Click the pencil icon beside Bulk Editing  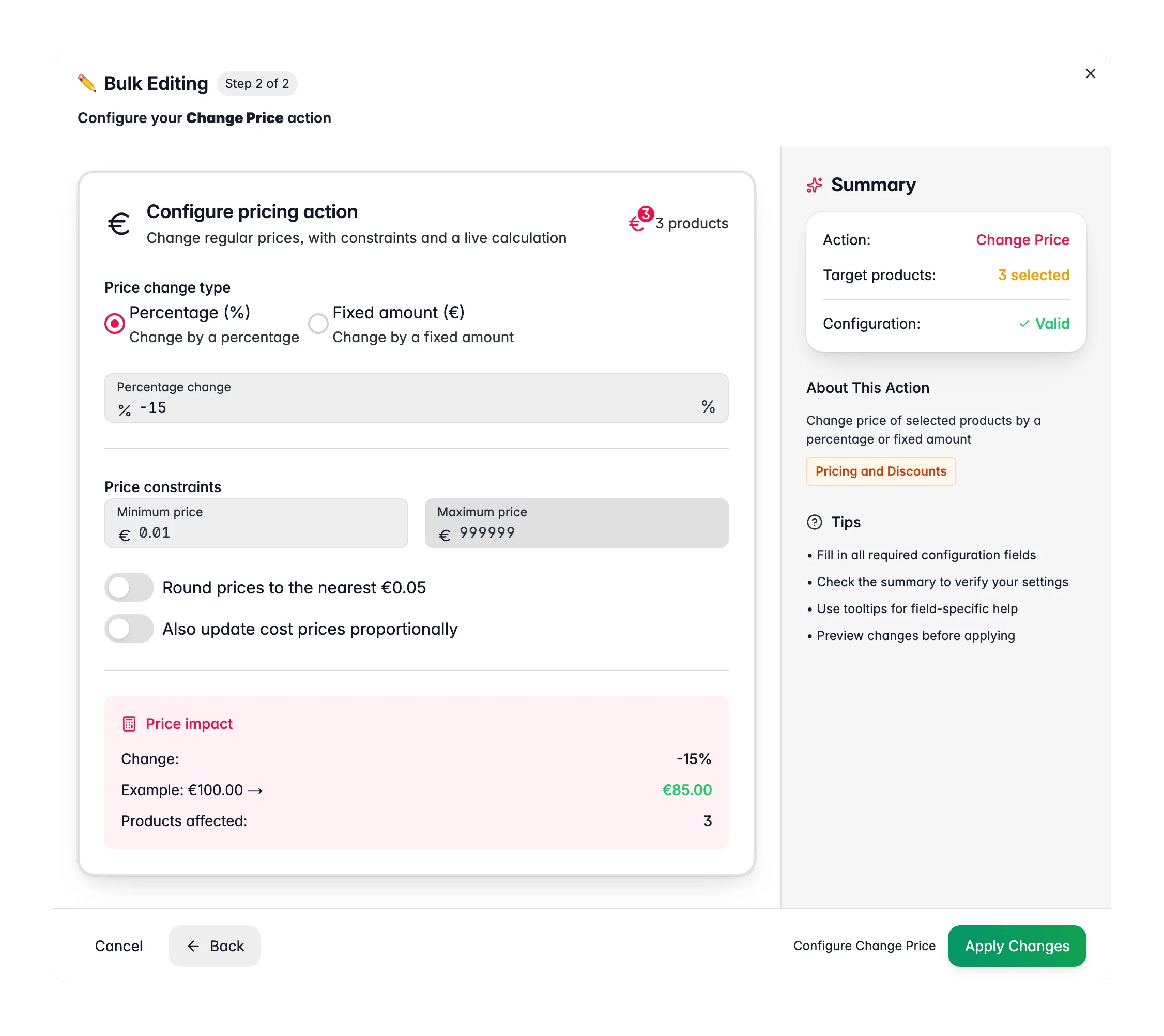[x=86, y=83]
